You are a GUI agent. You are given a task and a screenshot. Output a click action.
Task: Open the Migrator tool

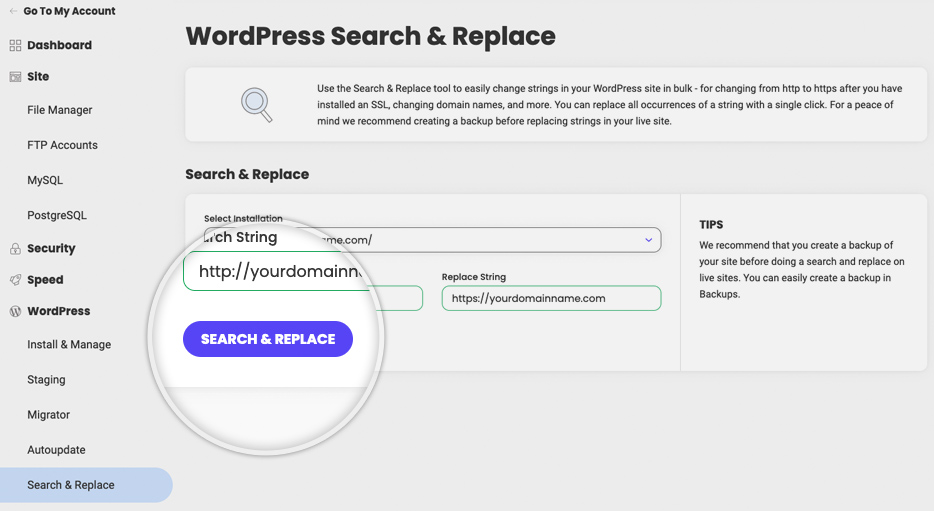pyautogui.click(x=49, y=415)
